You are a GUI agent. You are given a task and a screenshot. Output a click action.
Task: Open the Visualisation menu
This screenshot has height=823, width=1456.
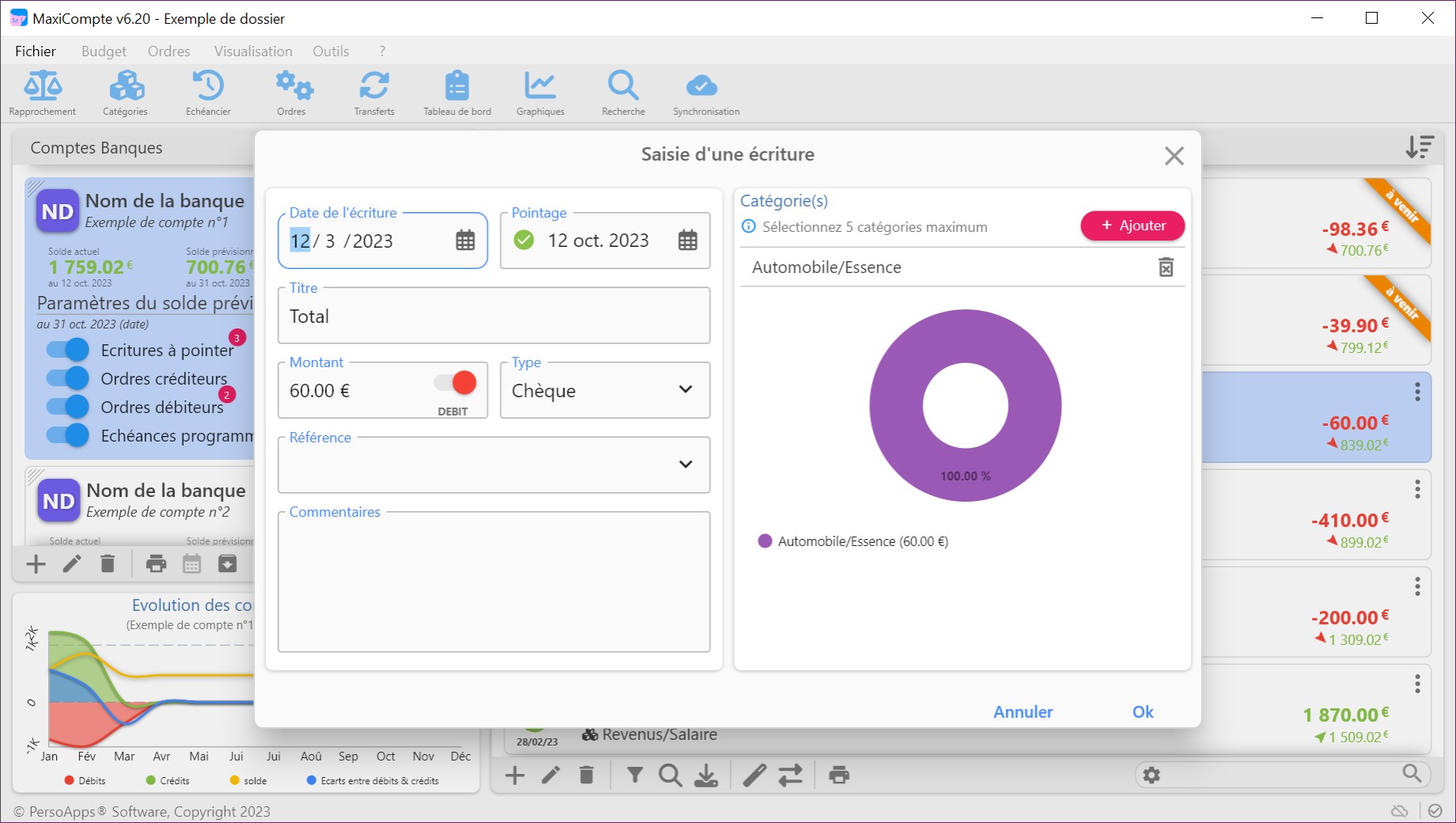point(253,51)
